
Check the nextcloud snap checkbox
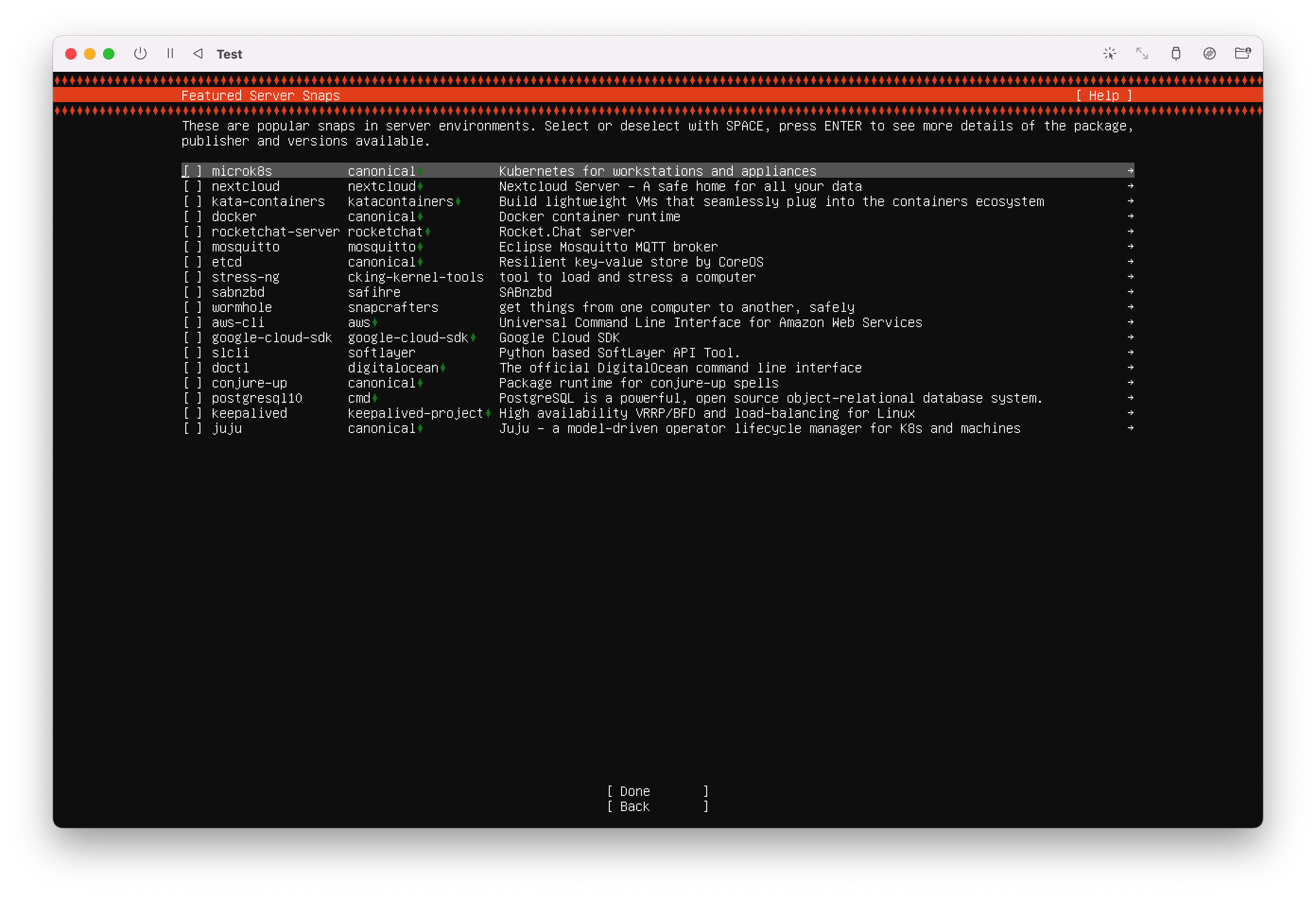coord(192,186)
